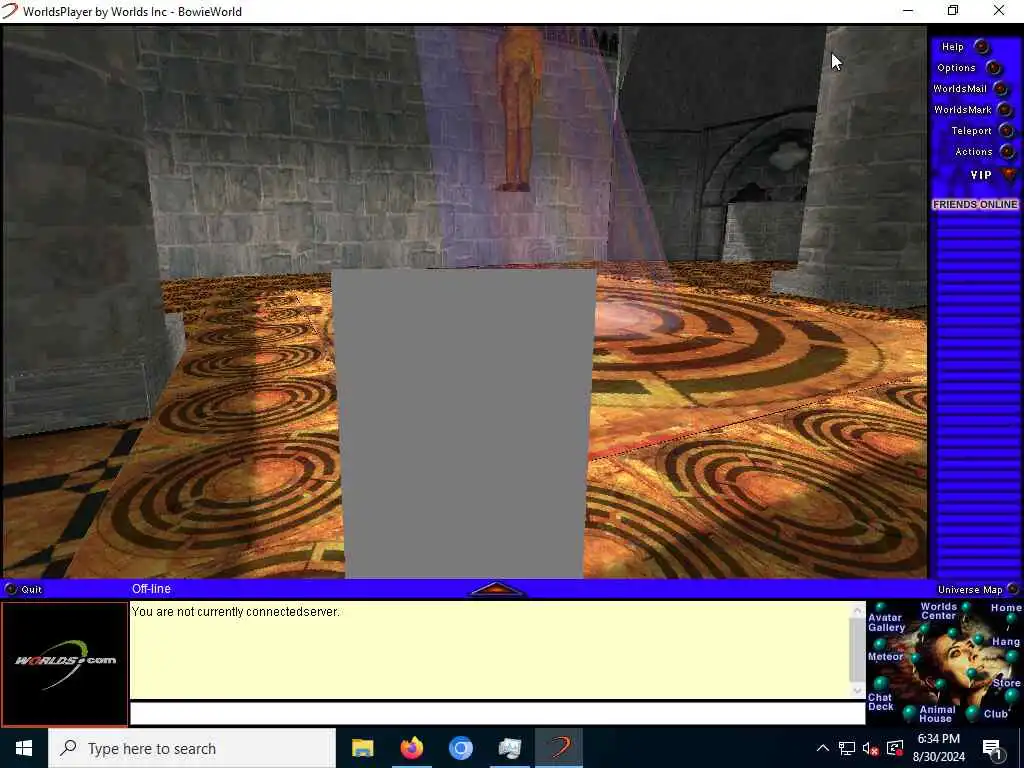Go to Chat Deck on the map

click(880, 701)
